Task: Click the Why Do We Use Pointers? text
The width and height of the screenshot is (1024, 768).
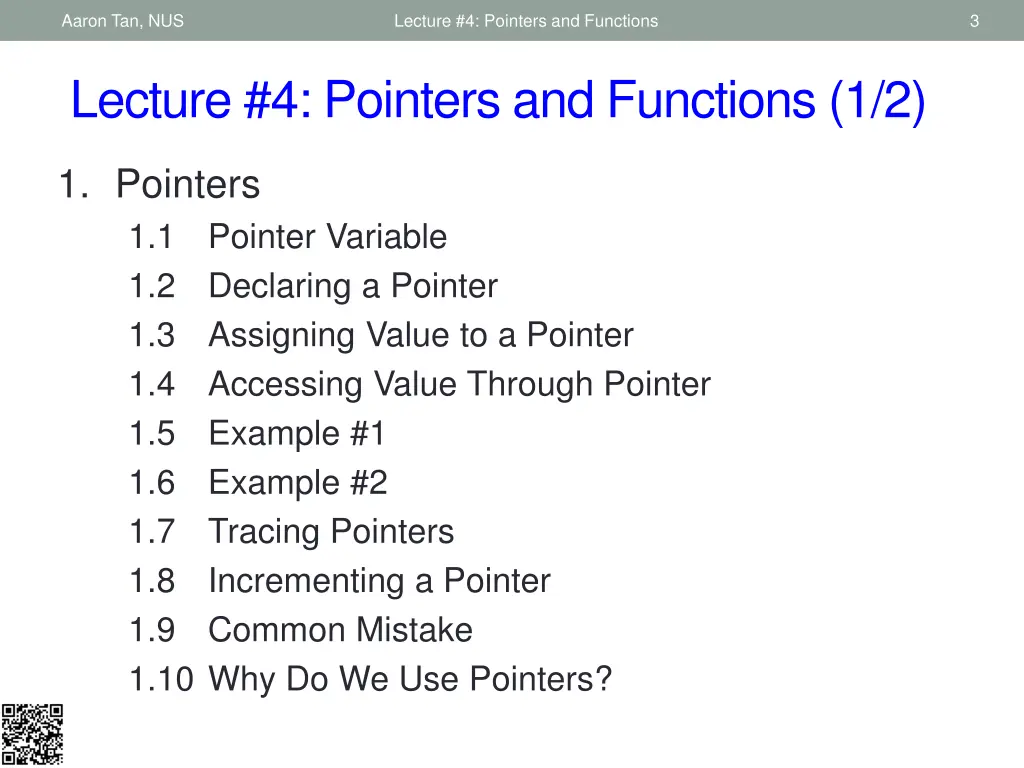Action: (410, 679)
